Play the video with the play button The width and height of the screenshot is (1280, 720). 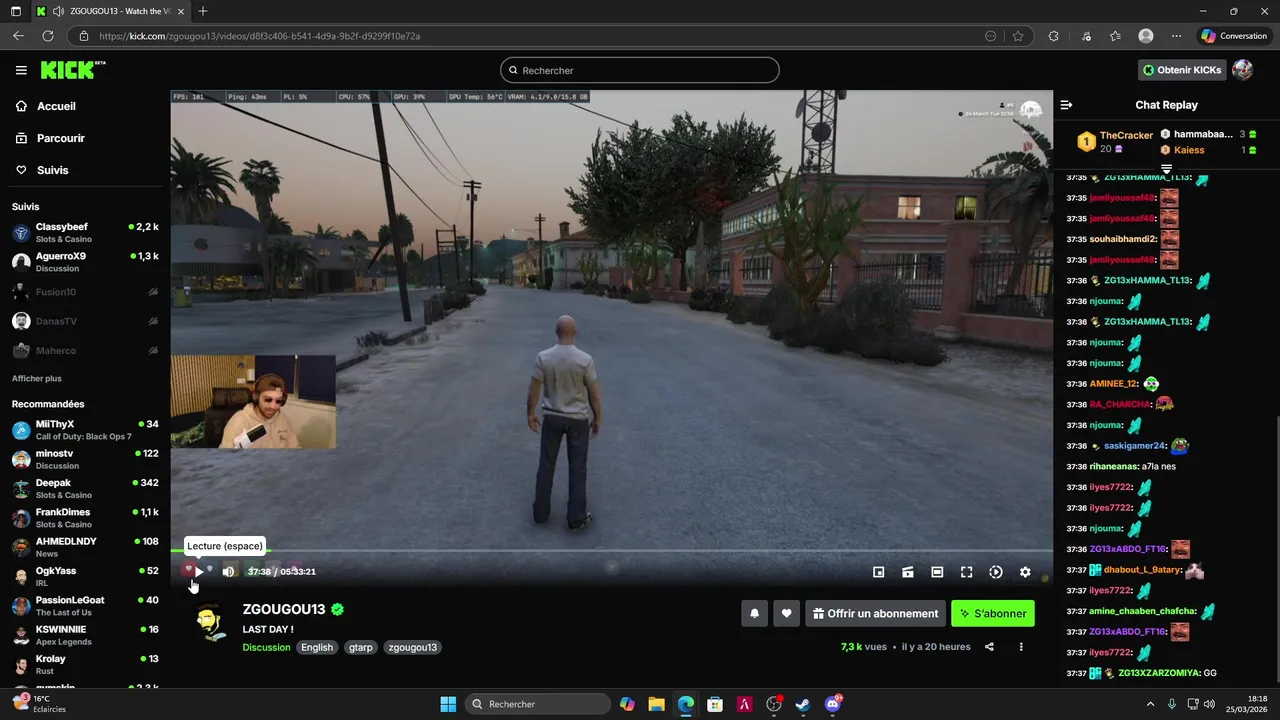[199, 572]
